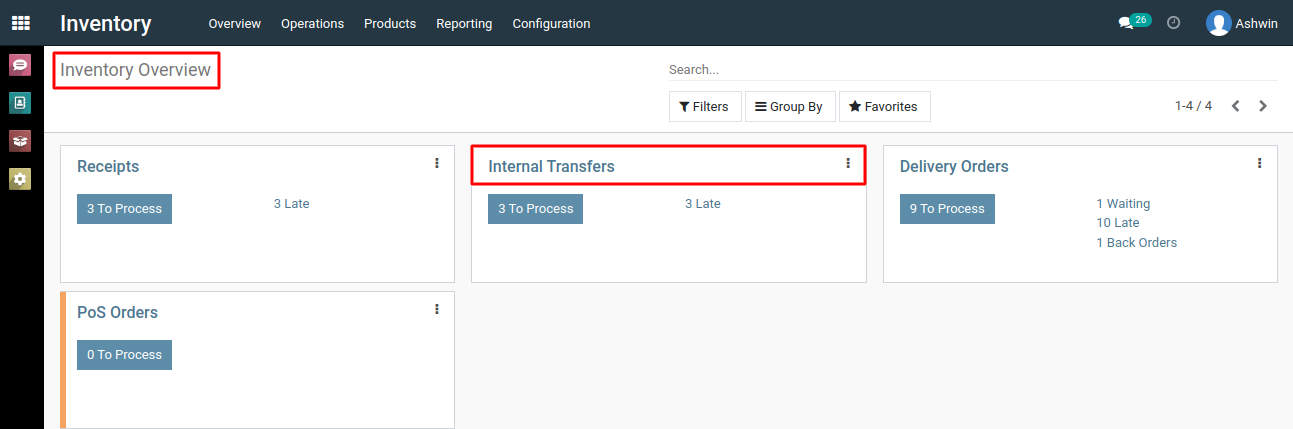Viewport: 1293px width, 429px height.
Task: Open the Settings gear sidebar icon
Action: 20,178
